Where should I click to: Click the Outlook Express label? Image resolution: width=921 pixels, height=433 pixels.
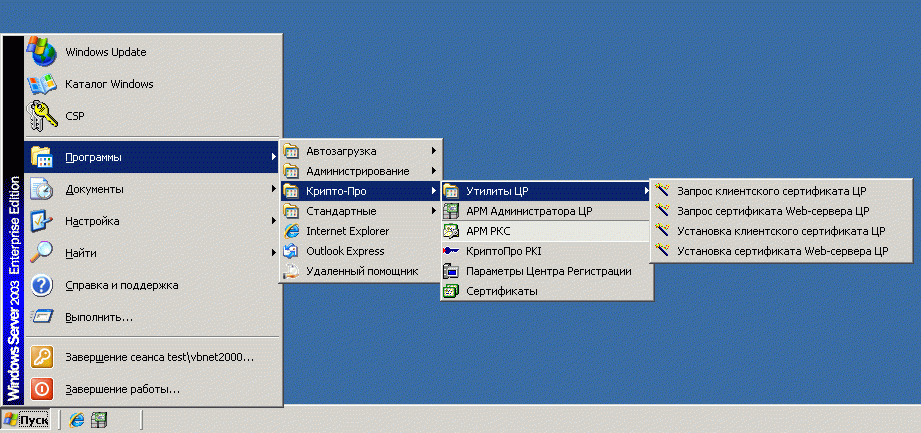(345, 251)
